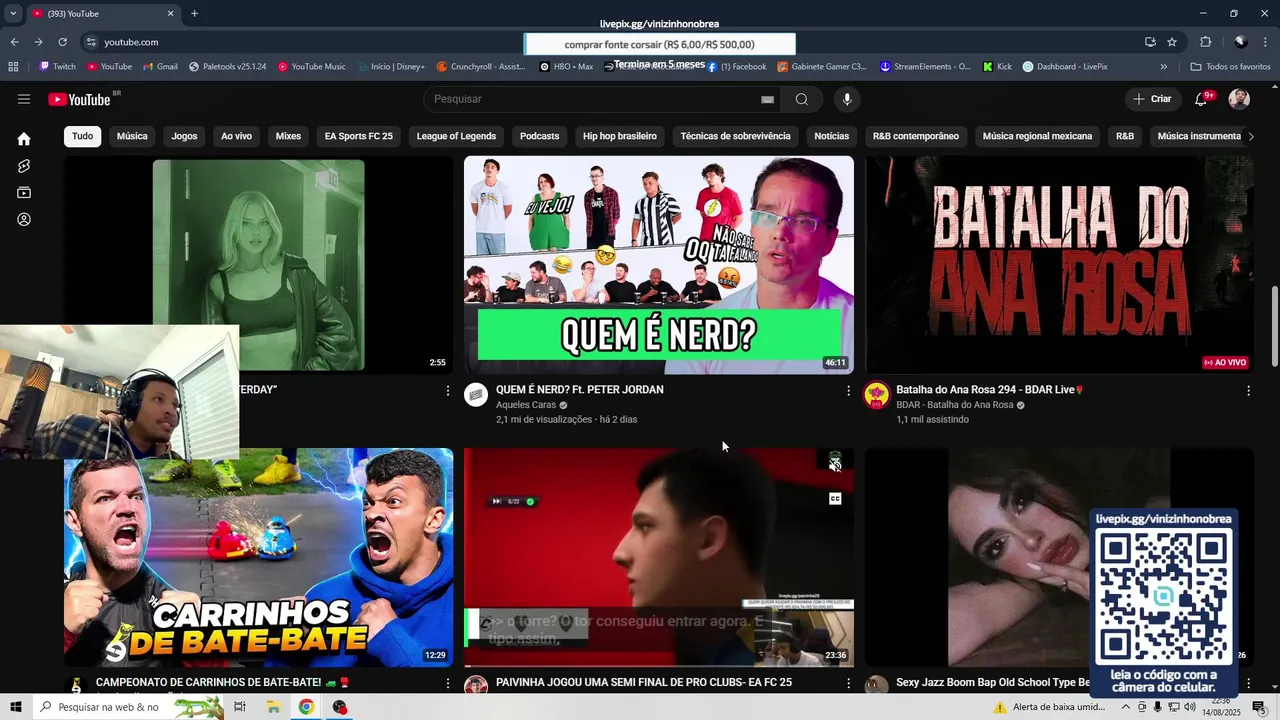Open the YouTube hamburger guide menu

[24, 99]
